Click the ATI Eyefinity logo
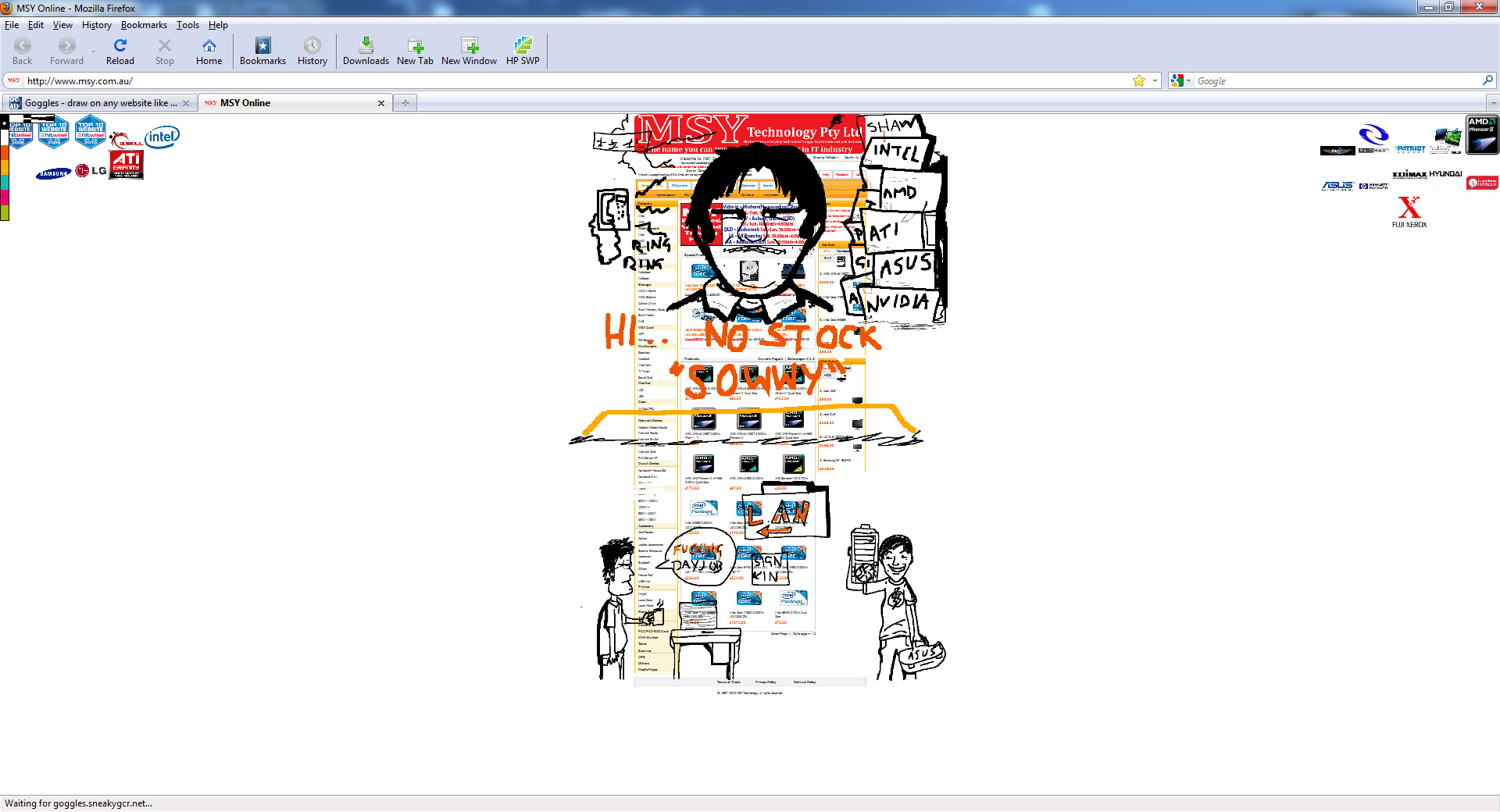The width and height of the screenshot is (1500, 812). [x=127, y=165]
